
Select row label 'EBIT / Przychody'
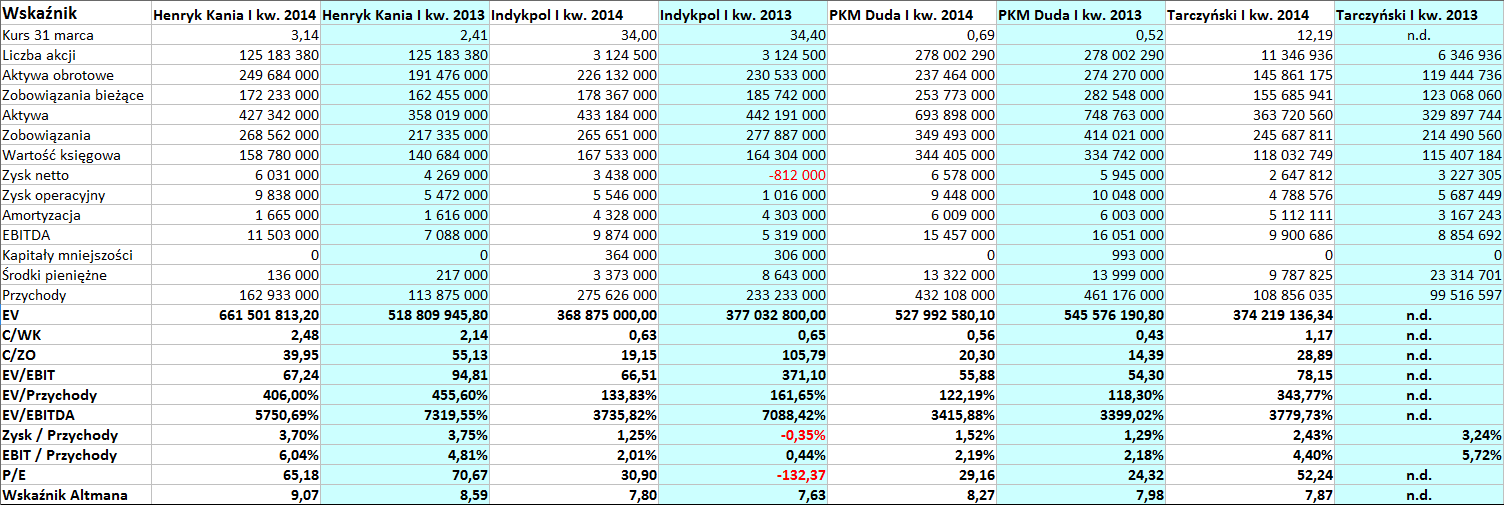click(75, 455)
